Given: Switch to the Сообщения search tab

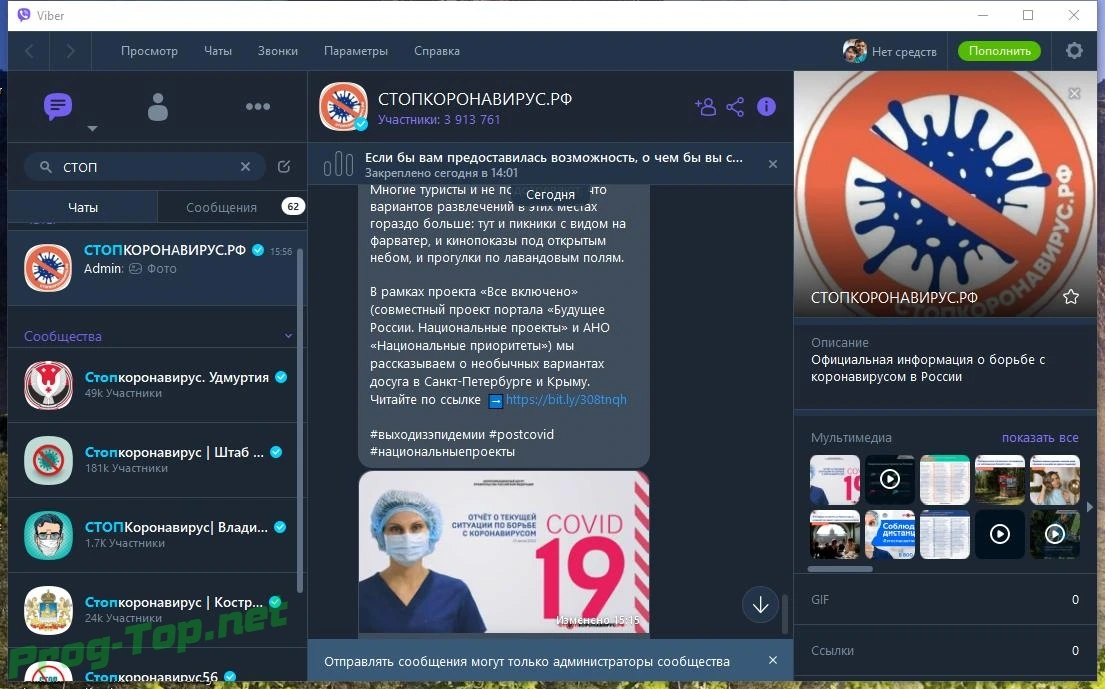Looking at the screenshot, I should point(221,207).
